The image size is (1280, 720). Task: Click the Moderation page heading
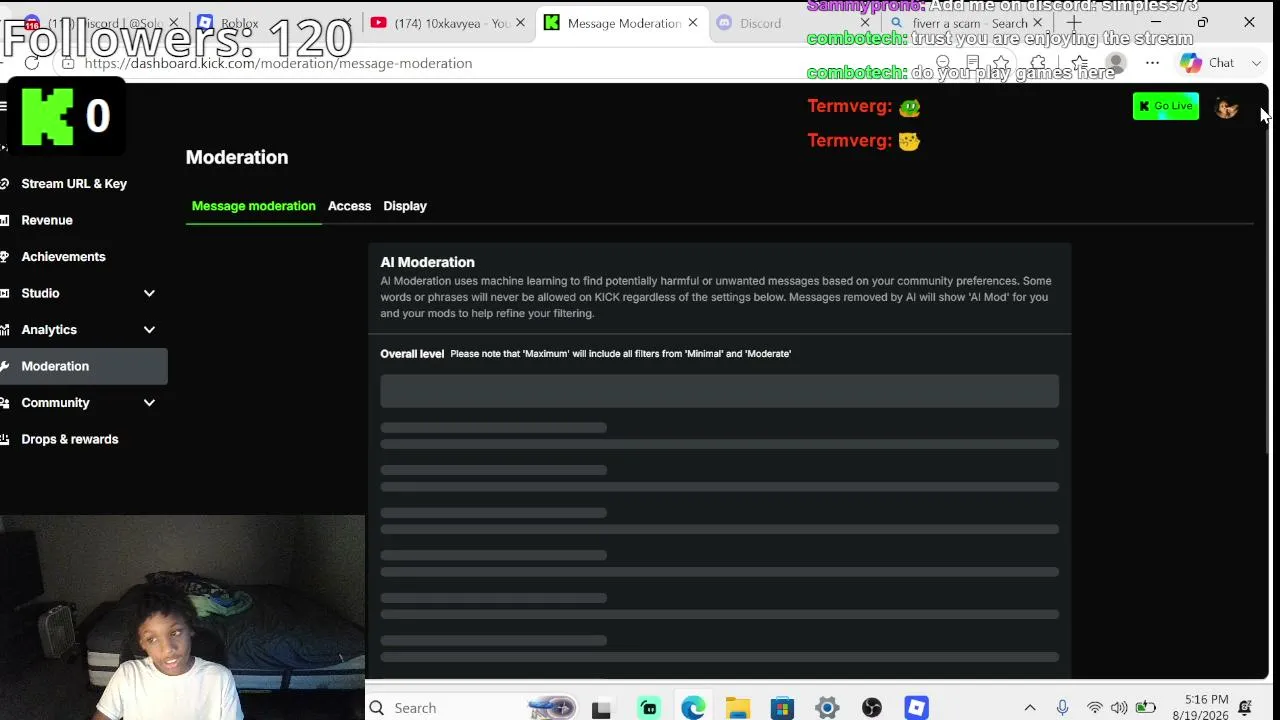[x=237, y=157]
